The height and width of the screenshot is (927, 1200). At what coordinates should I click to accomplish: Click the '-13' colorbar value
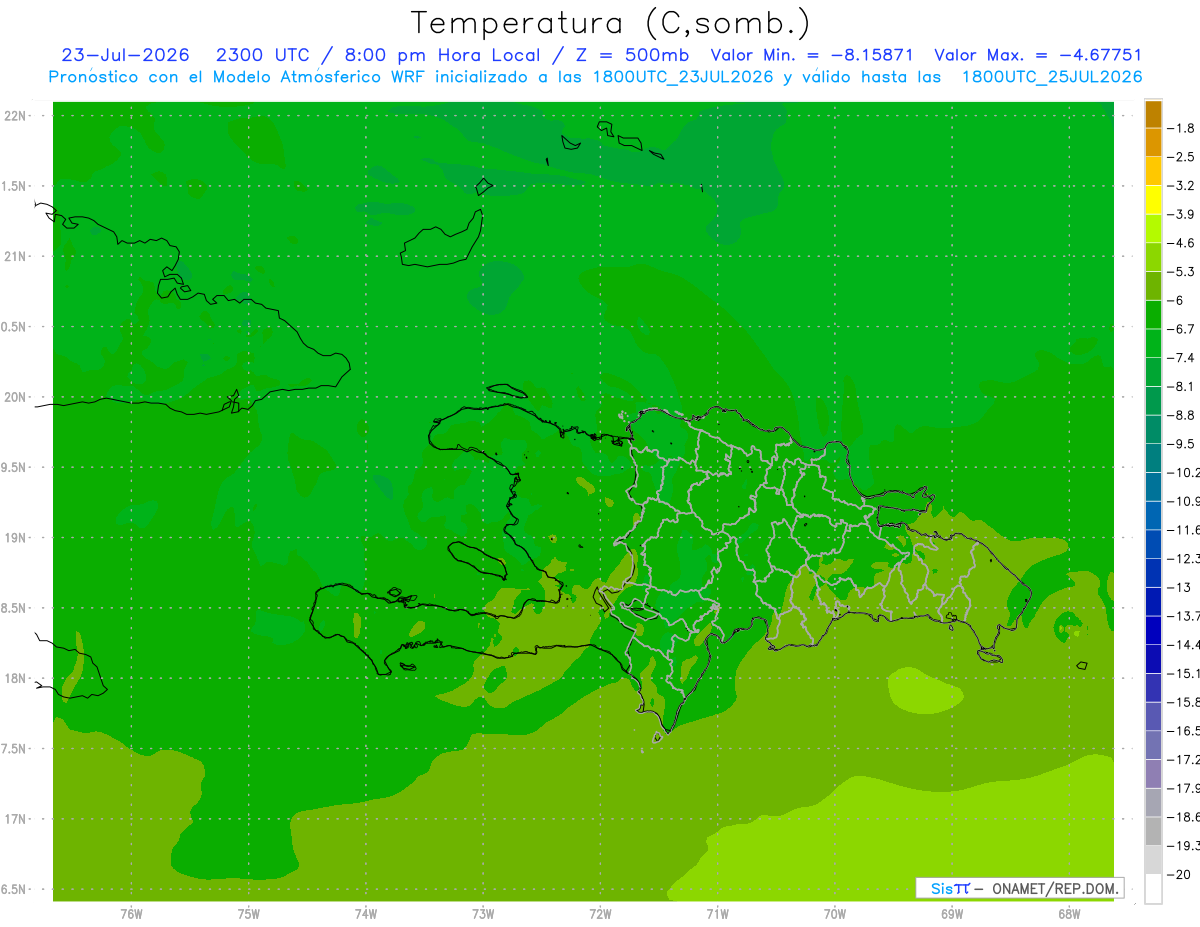point(1181,587)
